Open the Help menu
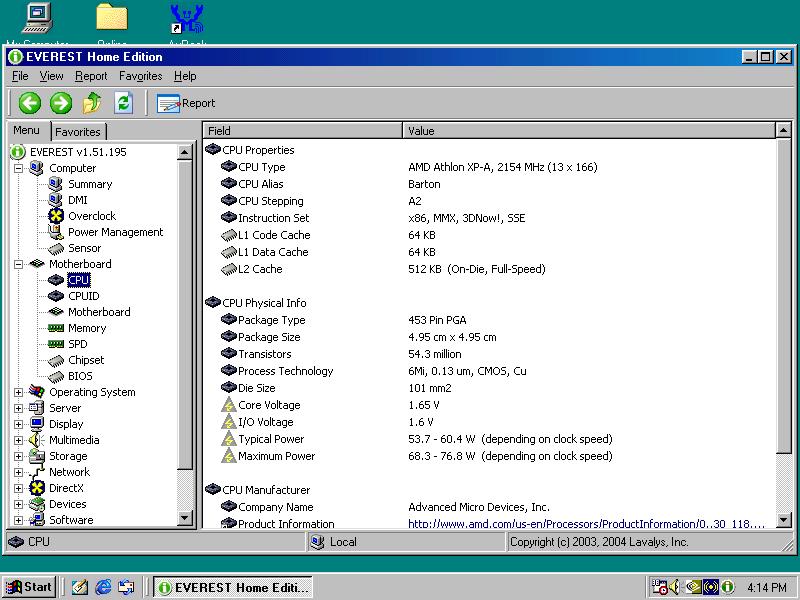The height and width of the screenshot is (600, 800). [x=185, y=76]
